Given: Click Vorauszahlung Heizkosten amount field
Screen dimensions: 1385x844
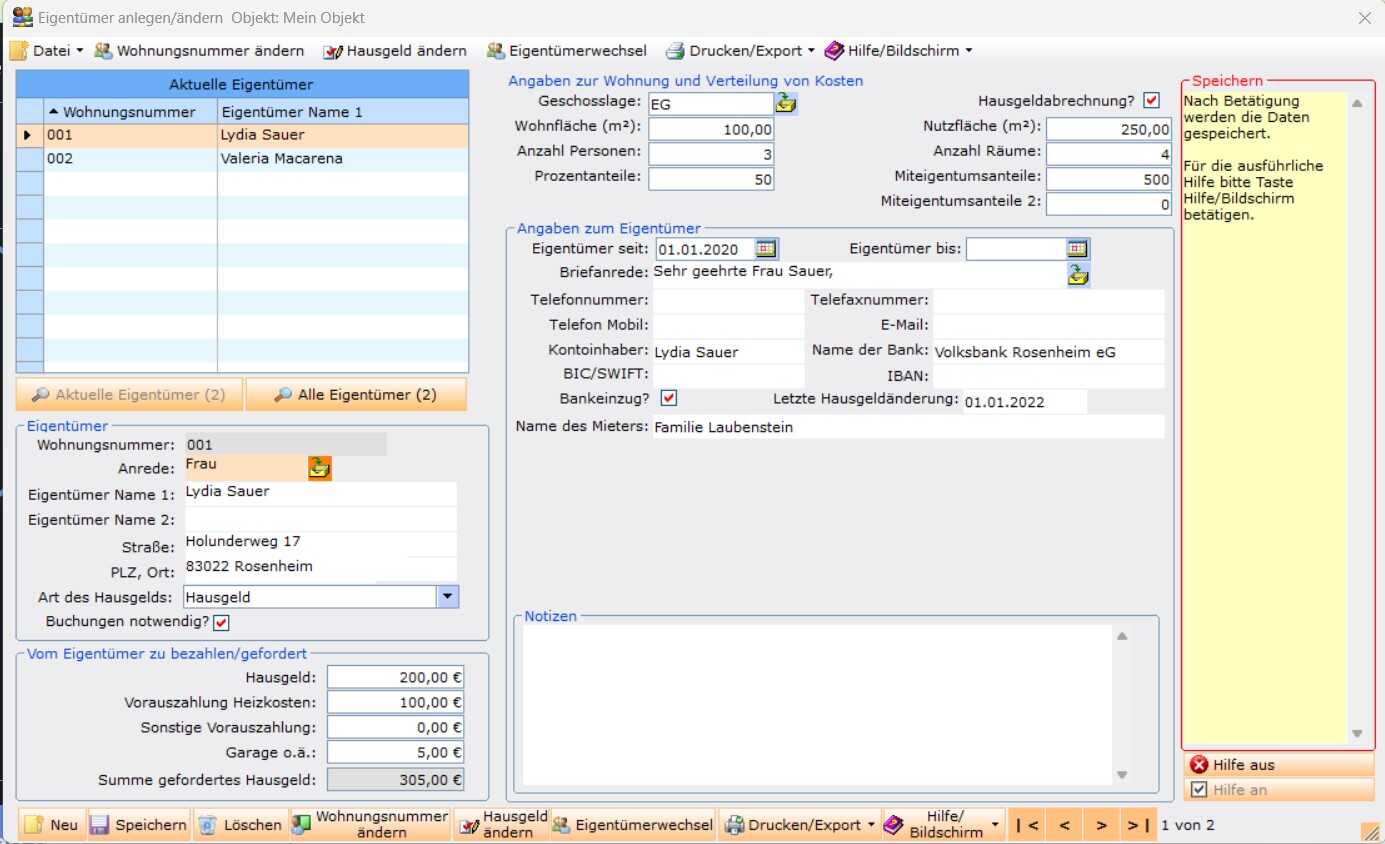Looking at the screenshot, I should tap(395, 703).
